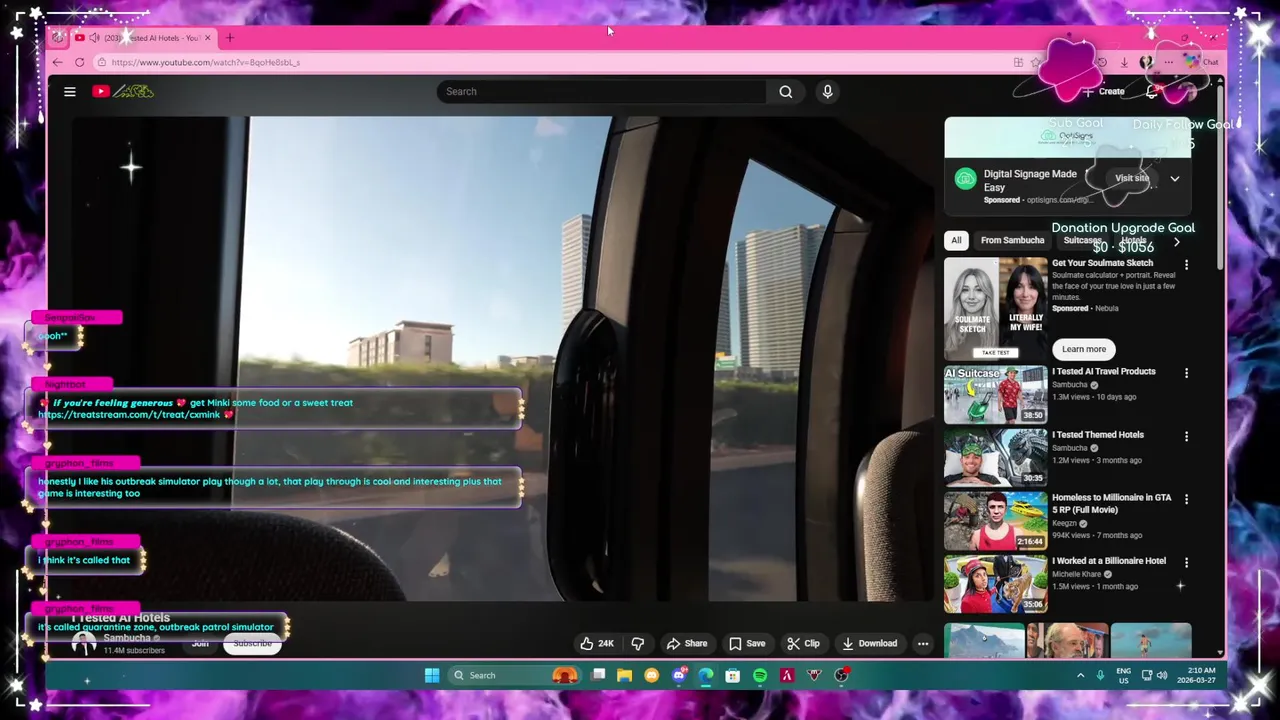Go back with browser back arrow
This screenshot has height=720, width=1280.
point(58,62)
